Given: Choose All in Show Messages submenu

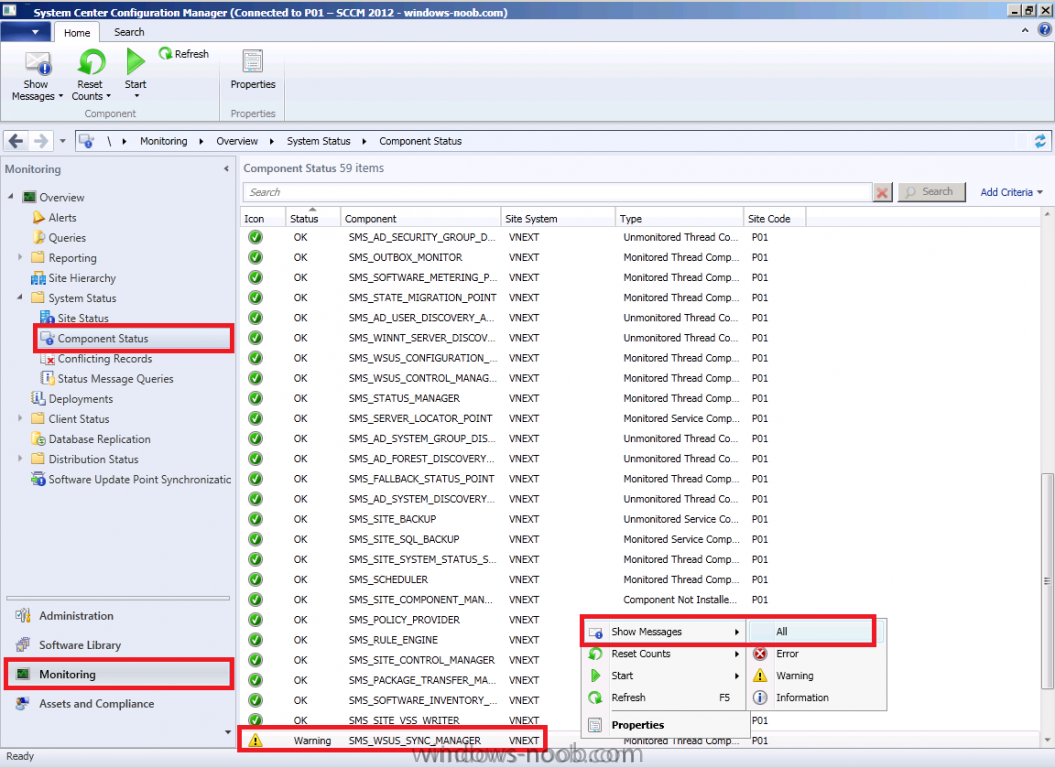Looking at the screenshot, I should pos(781,631).
